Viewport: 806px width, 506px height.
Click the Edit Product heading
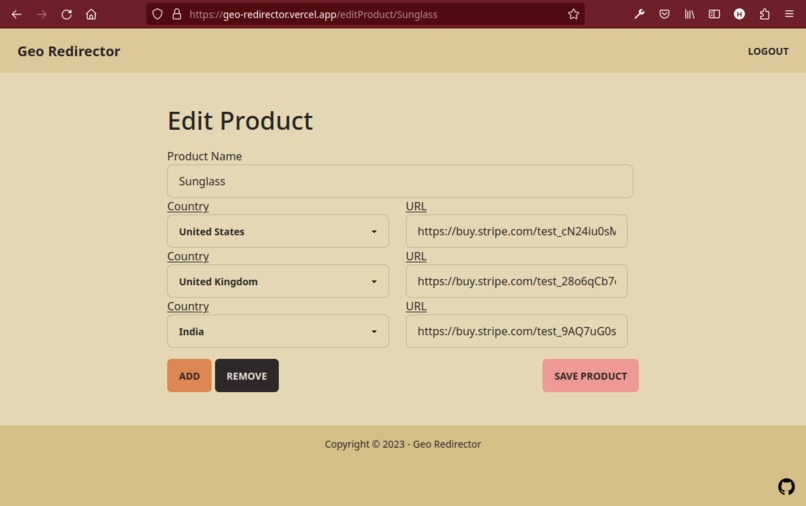pos(240,121)
